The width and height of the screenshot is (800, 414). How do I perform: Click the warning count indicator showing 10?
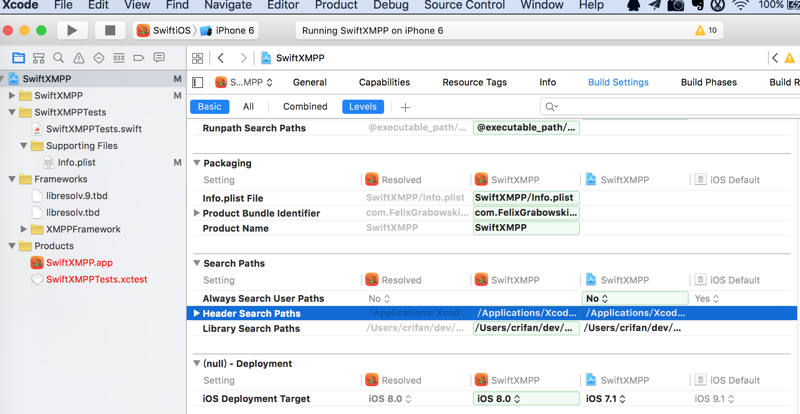(706, 30)
